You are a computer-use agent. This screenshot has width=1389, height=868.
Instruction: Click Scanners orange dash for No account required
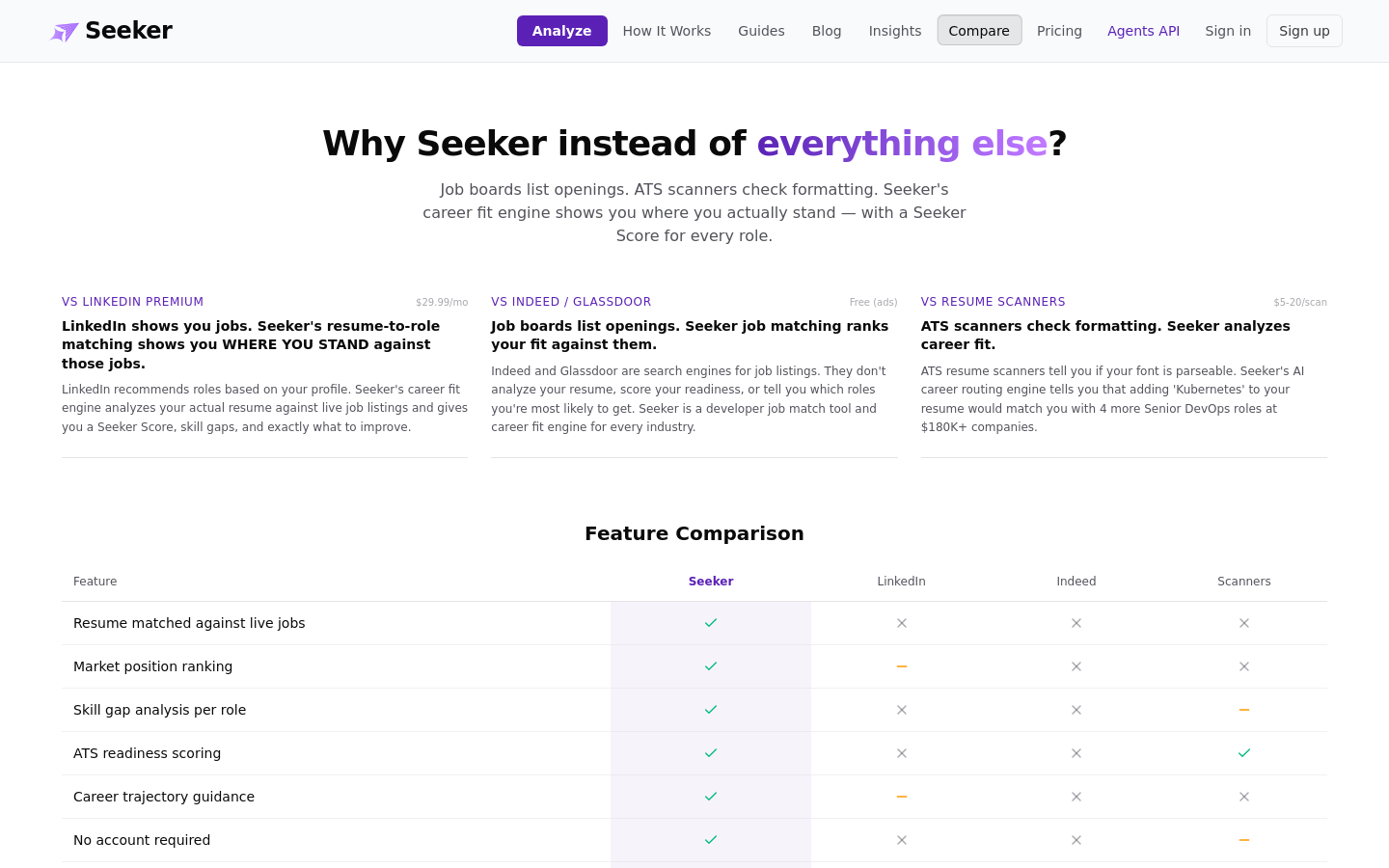(1244, 840)
